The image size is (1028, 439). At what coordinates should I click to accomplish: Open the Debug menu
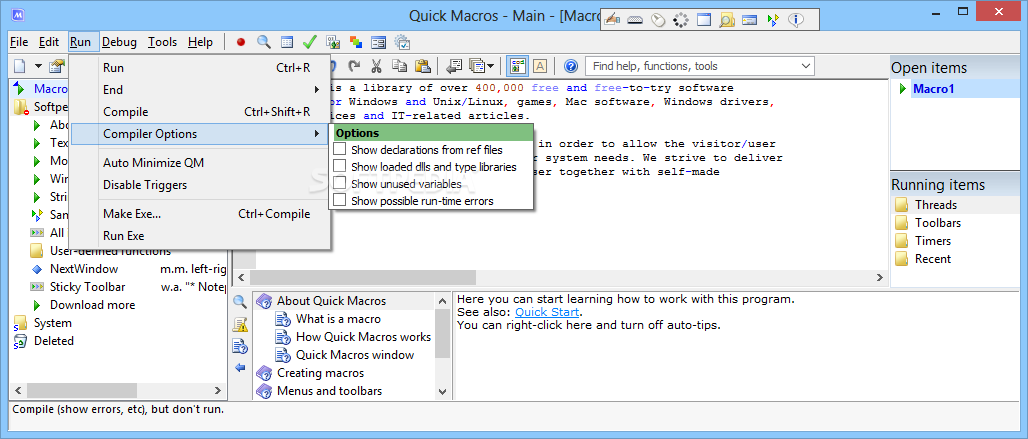coord(119,42)
